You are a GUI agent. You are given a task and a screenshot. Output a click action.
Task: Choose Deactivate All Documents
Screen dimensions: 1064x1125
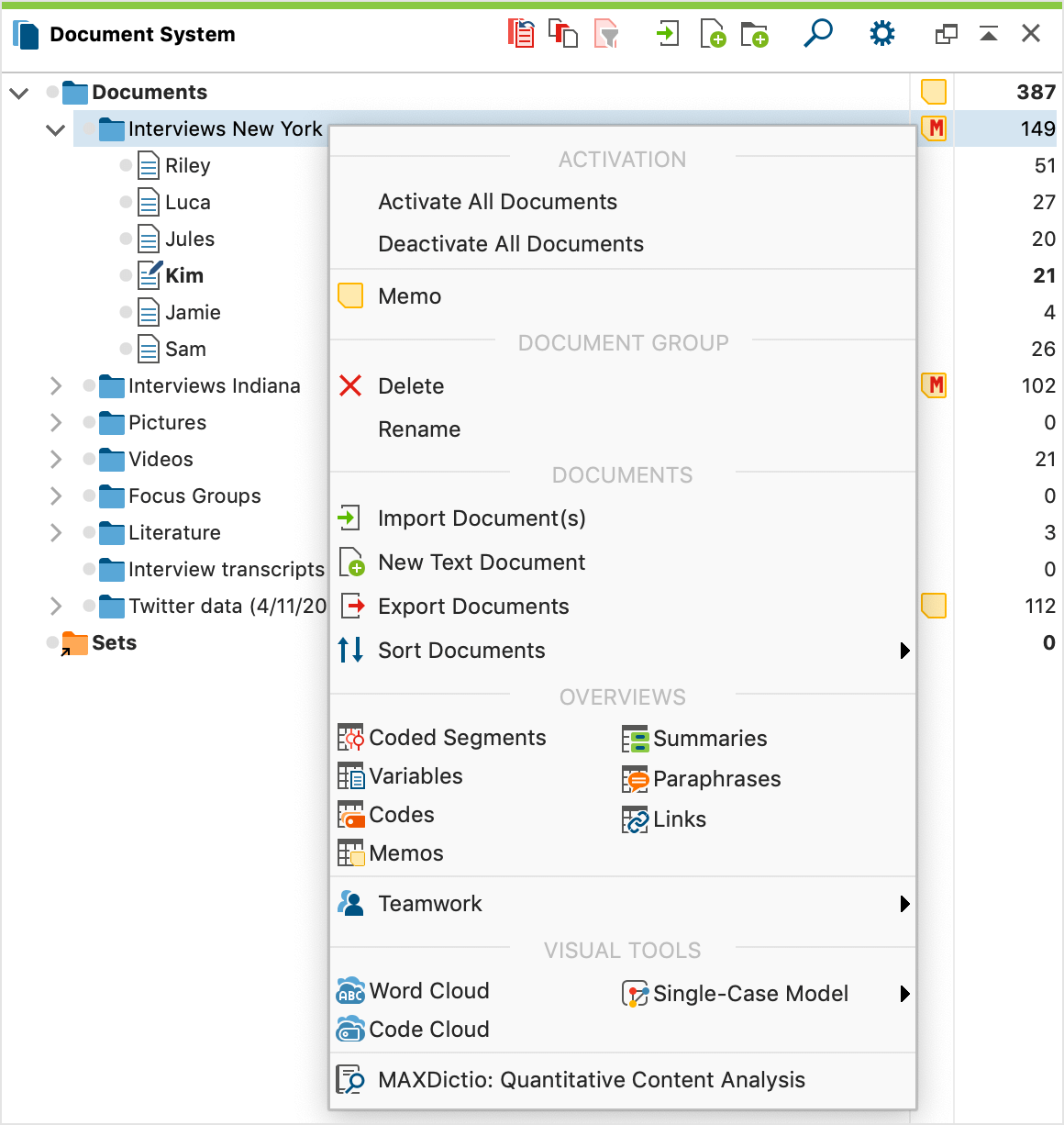[x=623, y=244]
